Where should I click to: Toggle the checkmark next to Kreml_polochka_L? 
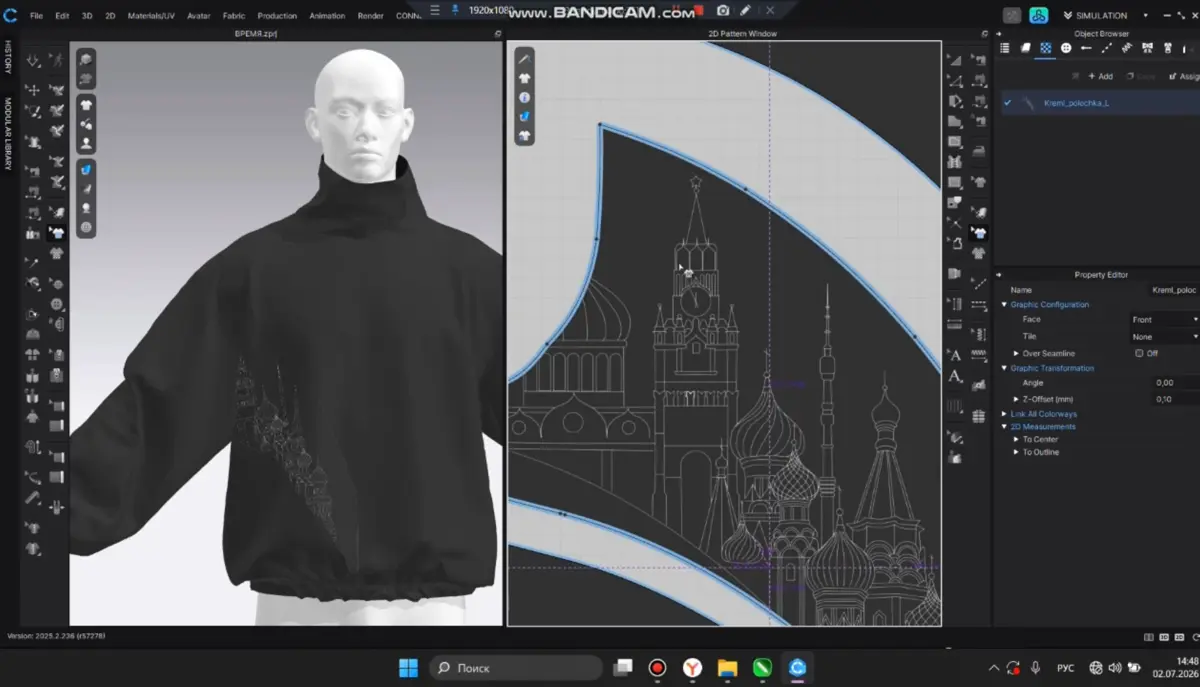click(x=1008, y=103)
